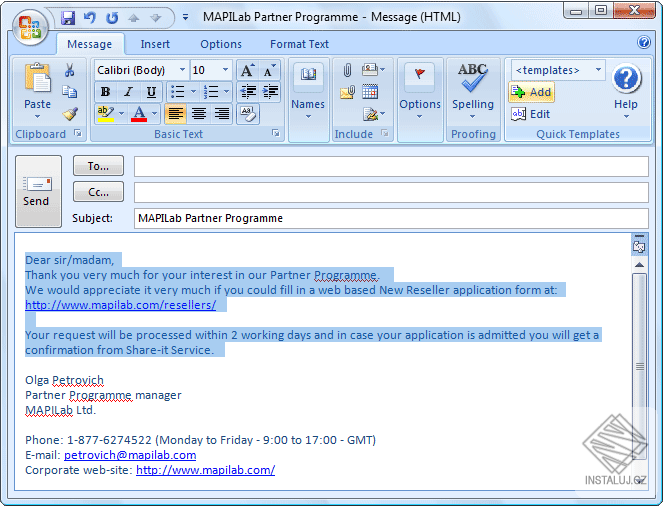Apply bulleted list

pyautogui.click(x=178, y=92)
